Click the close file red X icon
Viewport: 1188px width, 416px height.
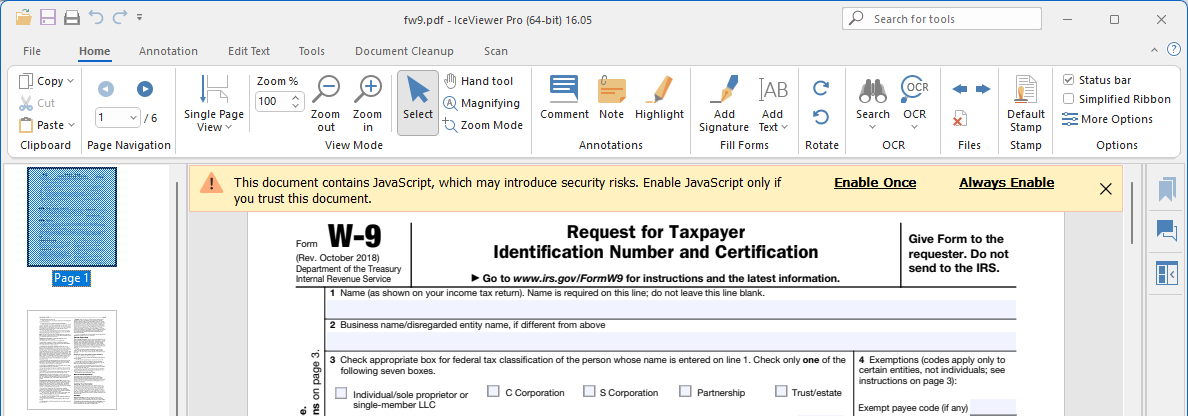pyautogui.click(x=960, y=119)
